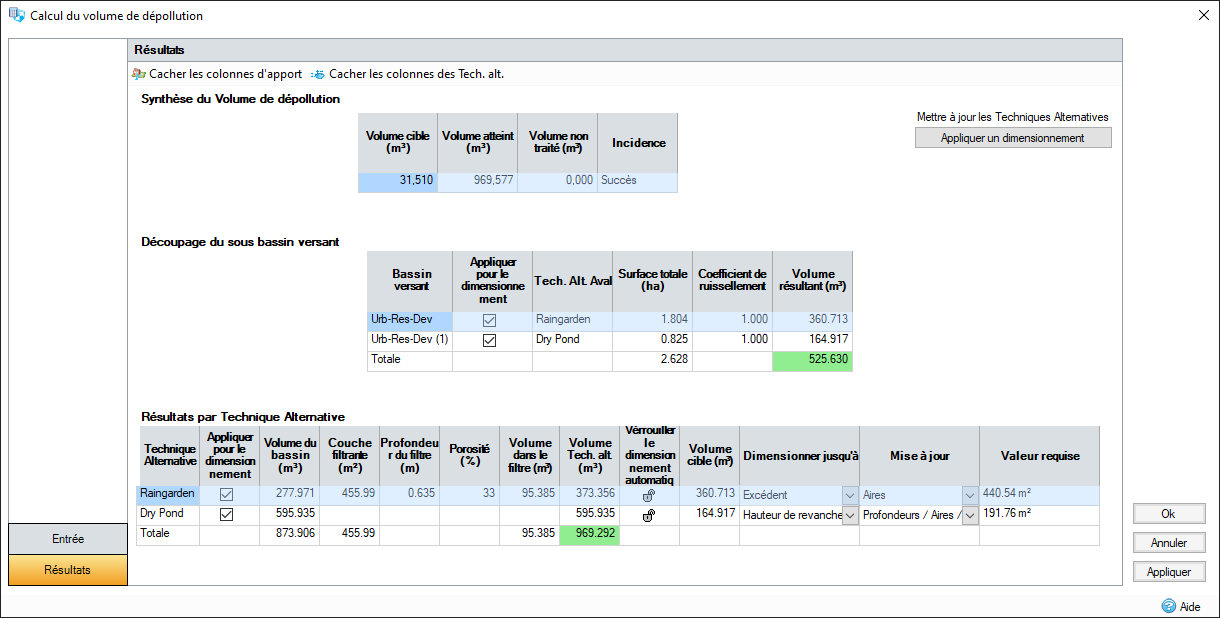Click the Appliquer button
Image resolution: width=1220 pixels, height=618 pixels.
pyautogui.click(x=1168, y=572)
